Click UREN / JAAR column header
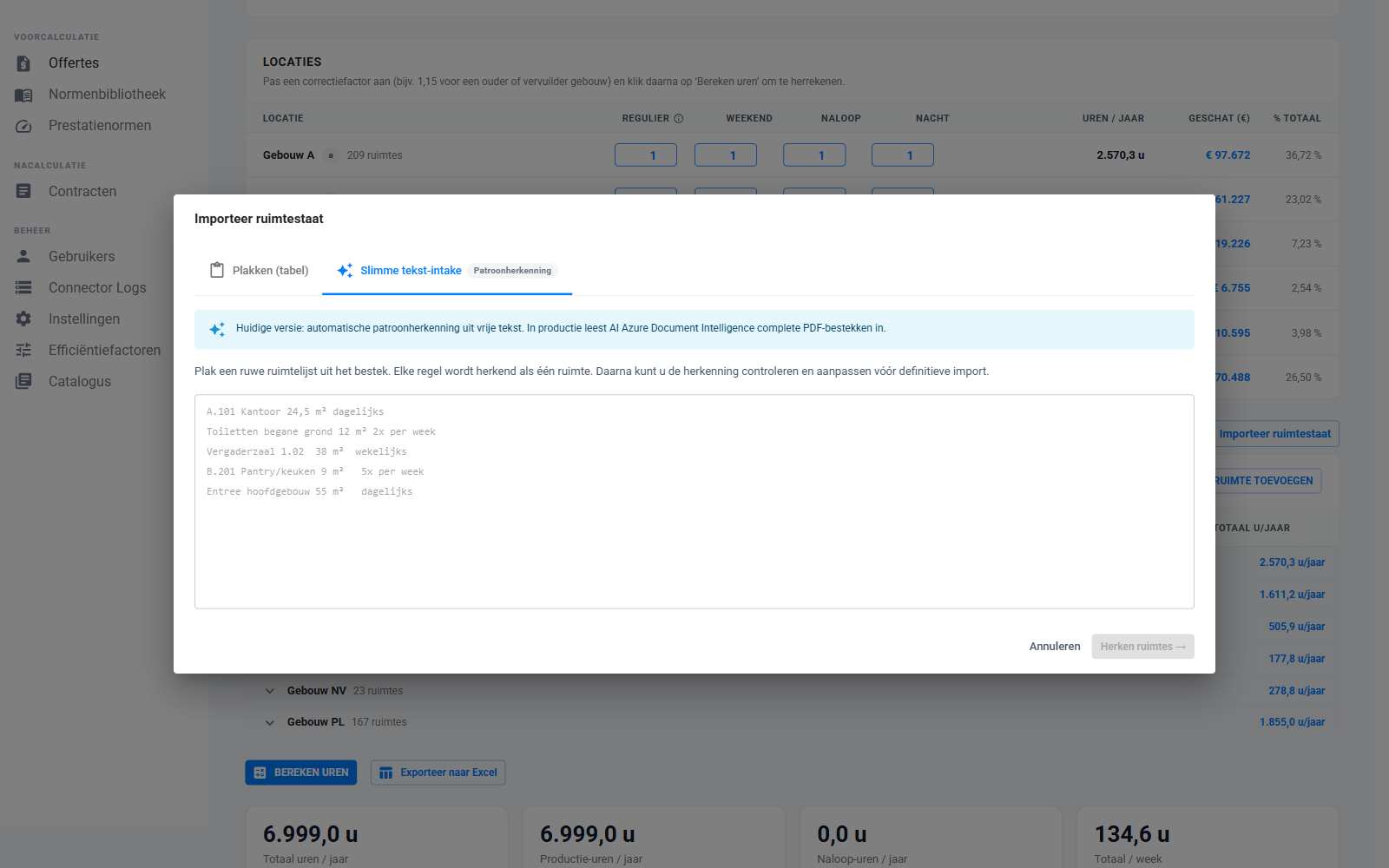1389x868 pixels. [1113, 118]
